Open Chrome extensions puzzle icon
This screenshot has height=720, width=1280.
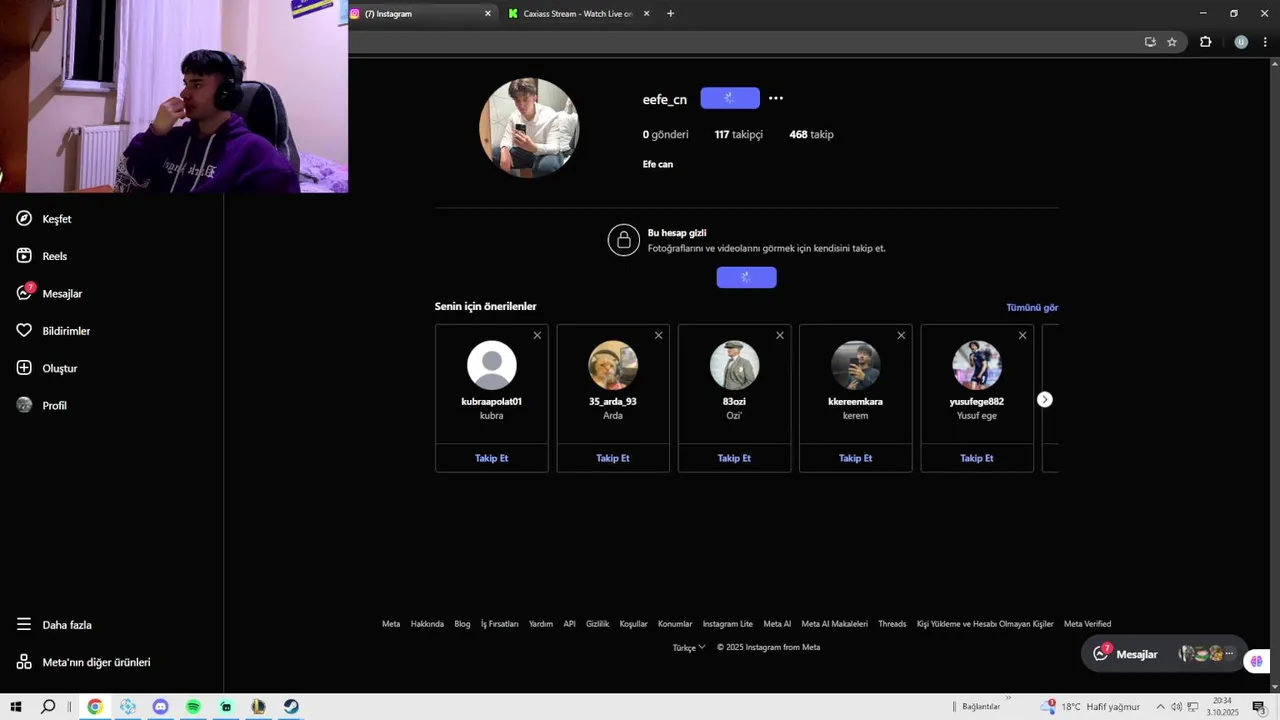coord(1205,42)
